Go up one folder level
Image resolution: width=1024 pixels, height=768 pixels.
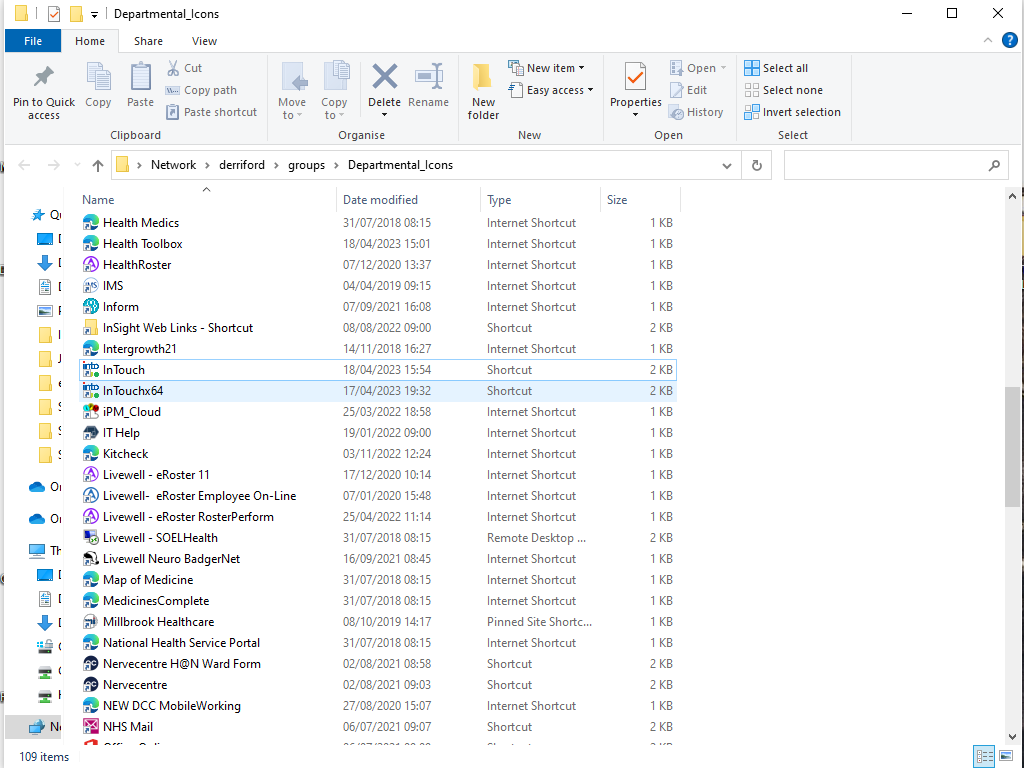98,165
